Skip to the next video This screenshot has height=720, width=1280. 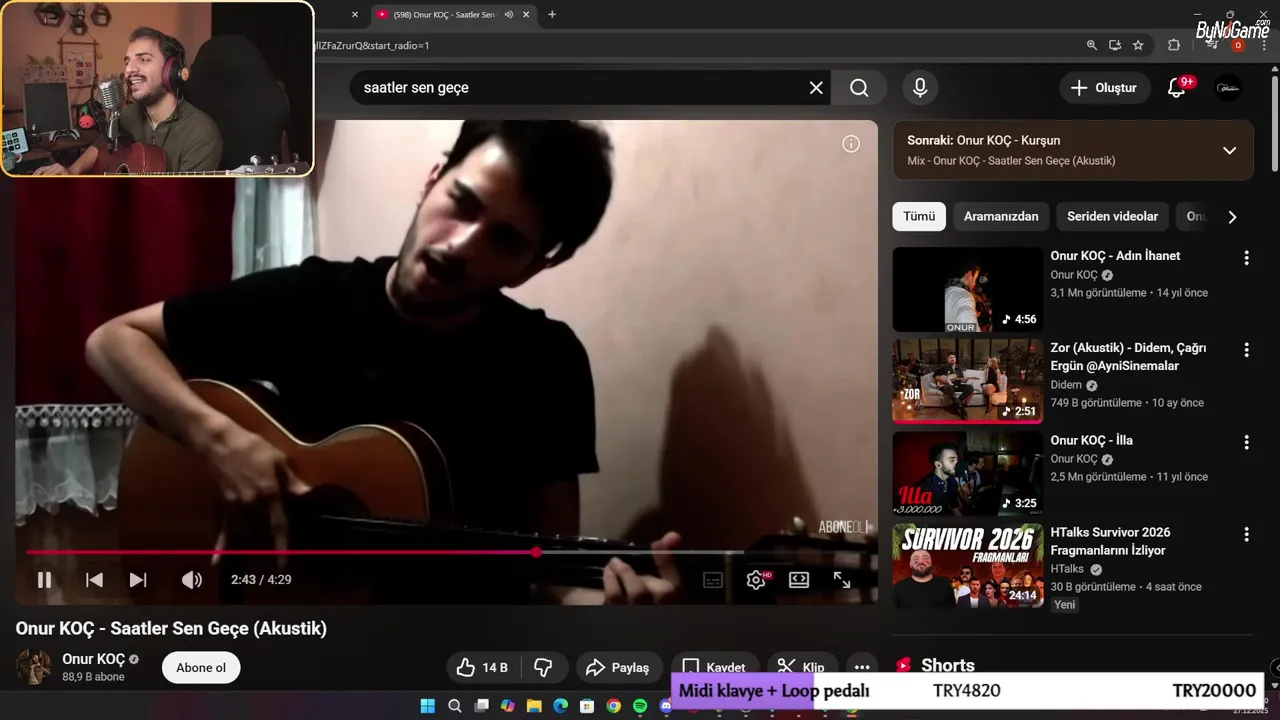[138, 580]
